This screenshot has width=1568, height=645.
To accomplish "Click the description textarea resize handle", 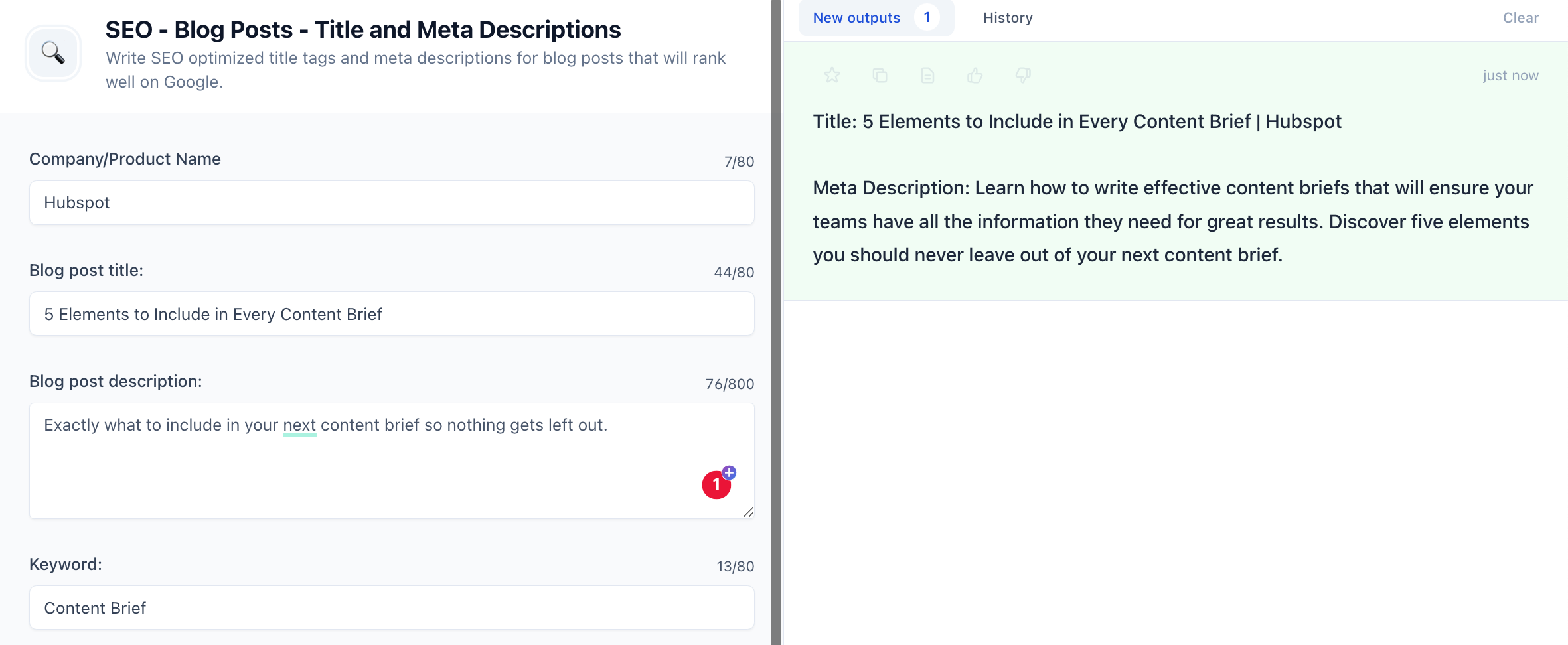I will coord(748,512).
